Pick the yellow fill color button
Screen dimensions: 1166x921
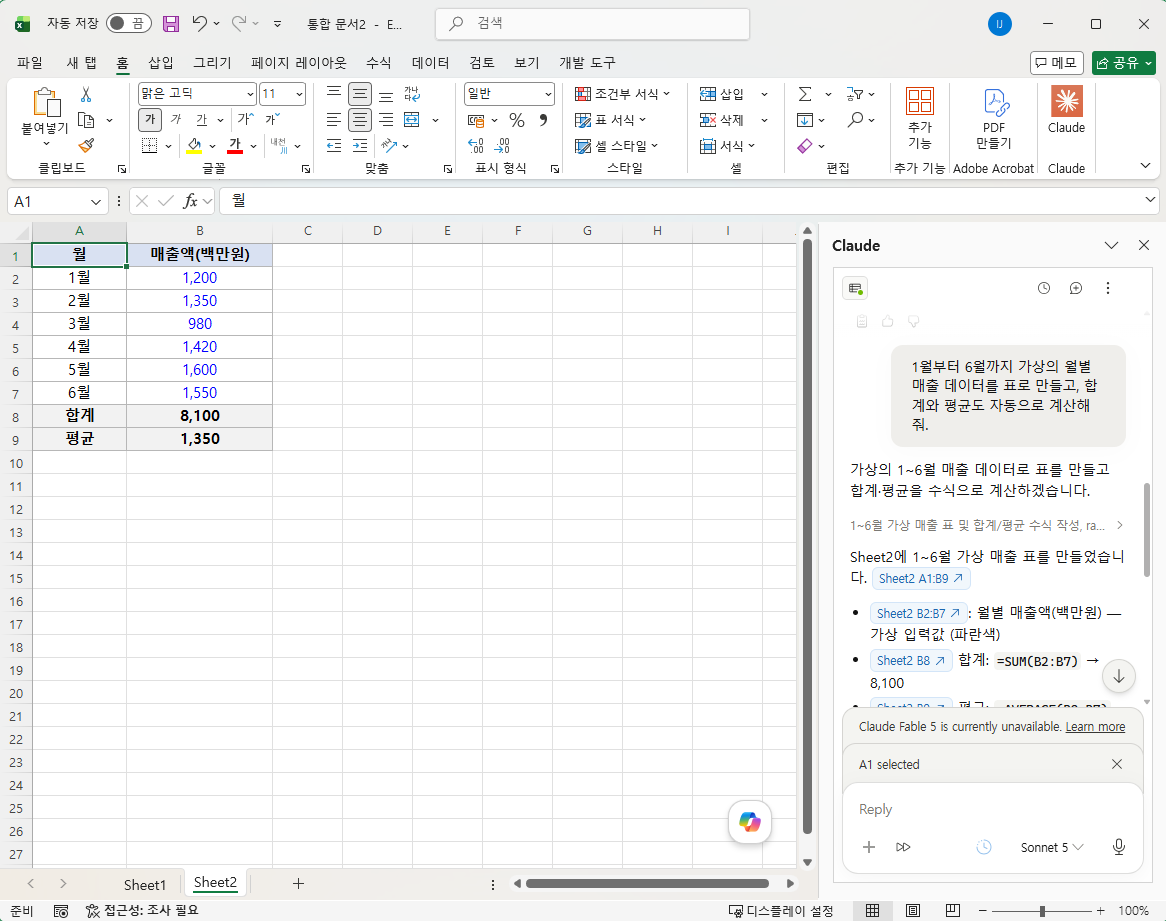194,146
